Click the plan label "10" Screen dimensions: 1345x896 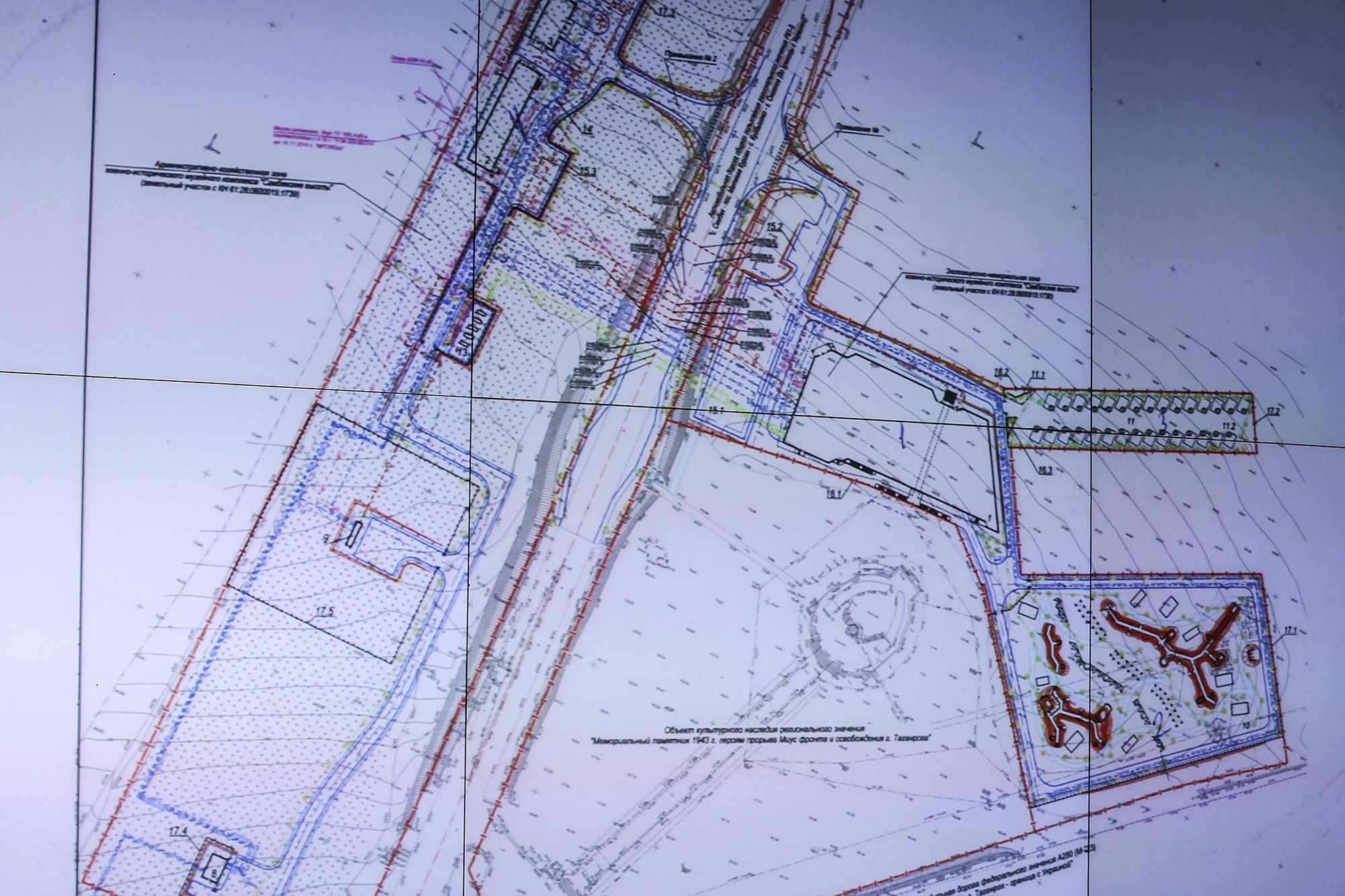1245,725
